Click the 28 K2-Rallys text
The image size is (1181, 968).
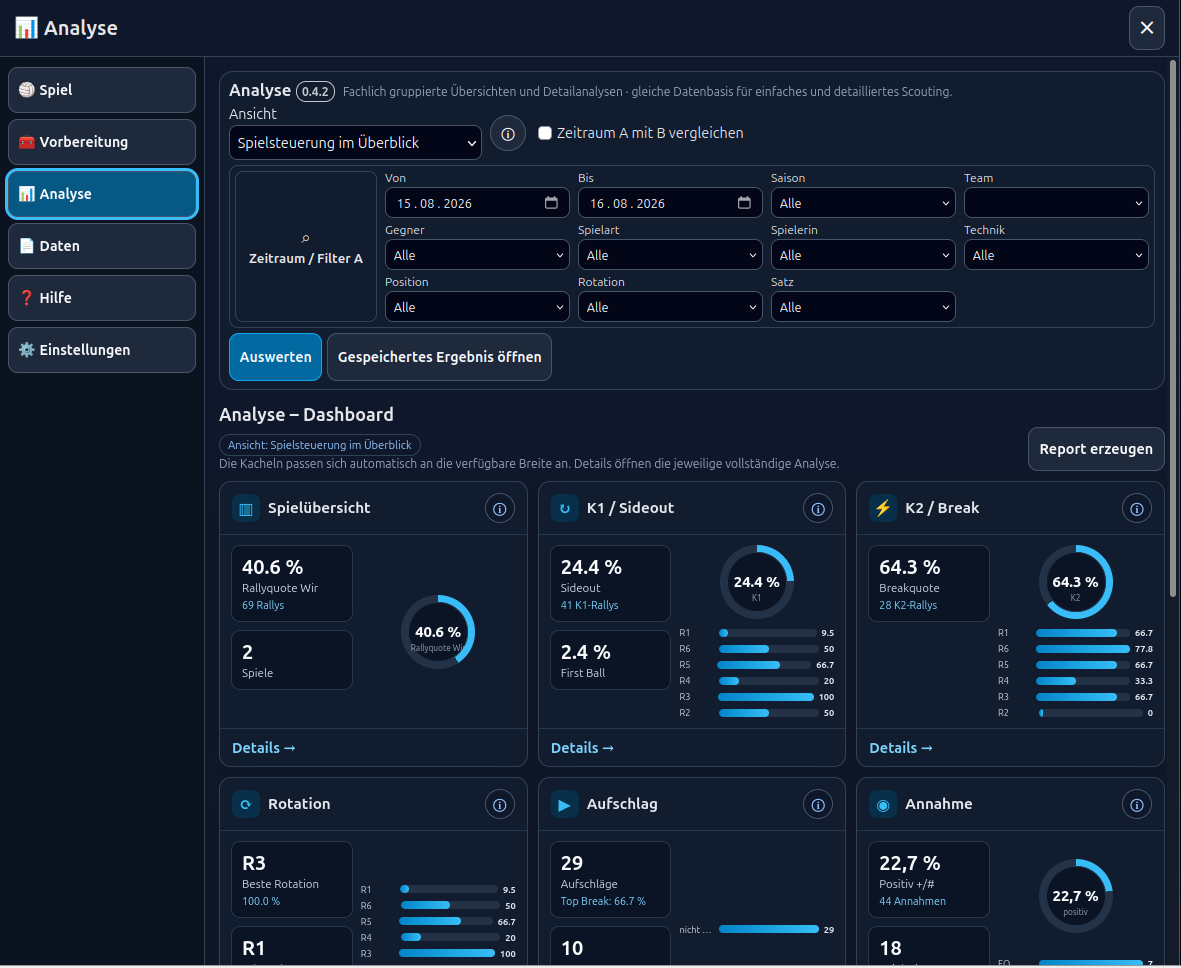pyautogui.click(x=908, y=606)
